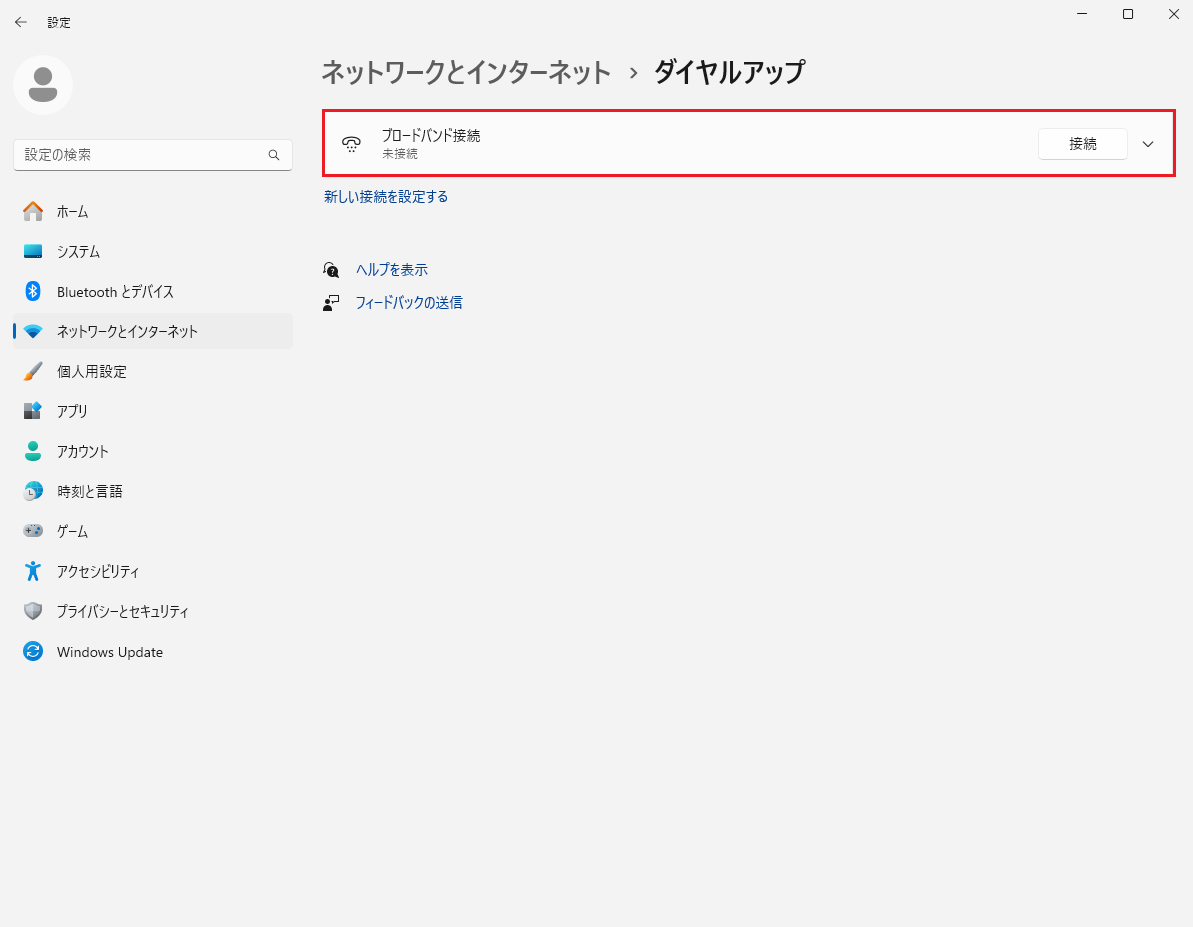Screen dimensions: 1193x927
Task: Open アカウント settings
Action: [31, 451]
